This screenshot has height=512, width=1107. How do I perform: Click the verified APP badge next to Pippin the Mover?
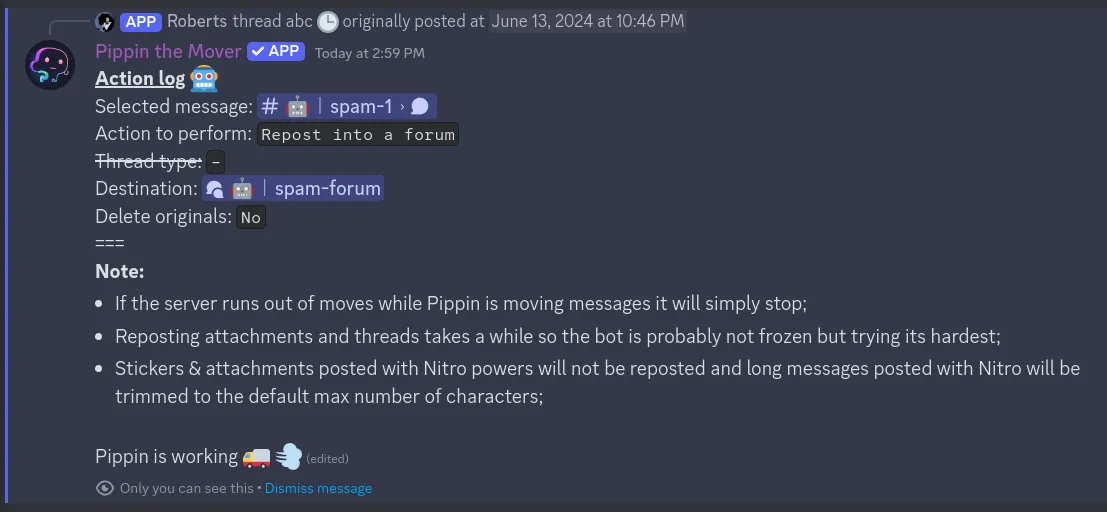275,51
